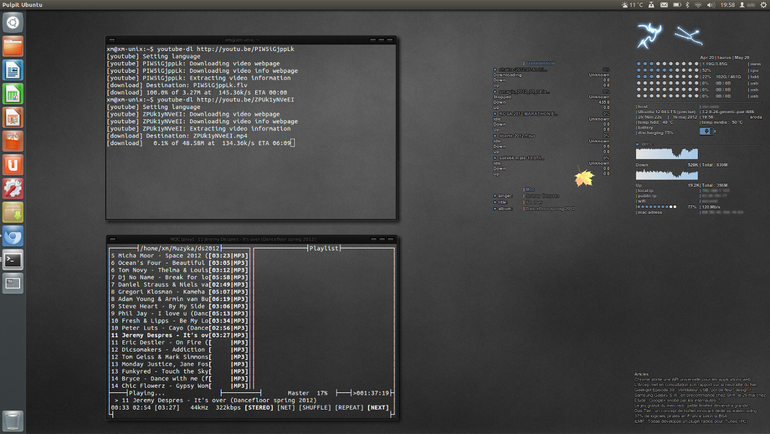
Task: Open the Files manager from the launcher
Action: [13, 47]
